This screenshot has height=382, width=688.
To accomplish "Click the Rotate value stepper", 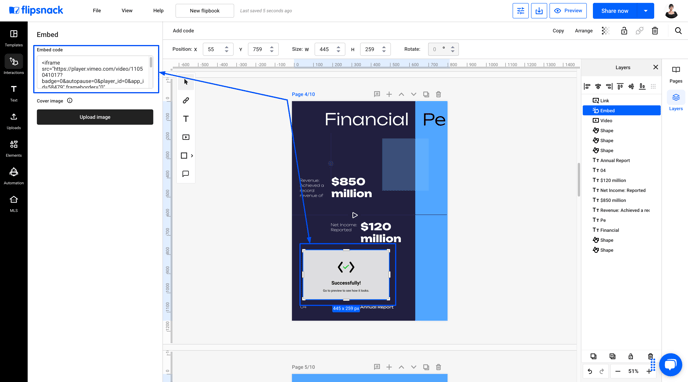I will (x=453, y=49).
